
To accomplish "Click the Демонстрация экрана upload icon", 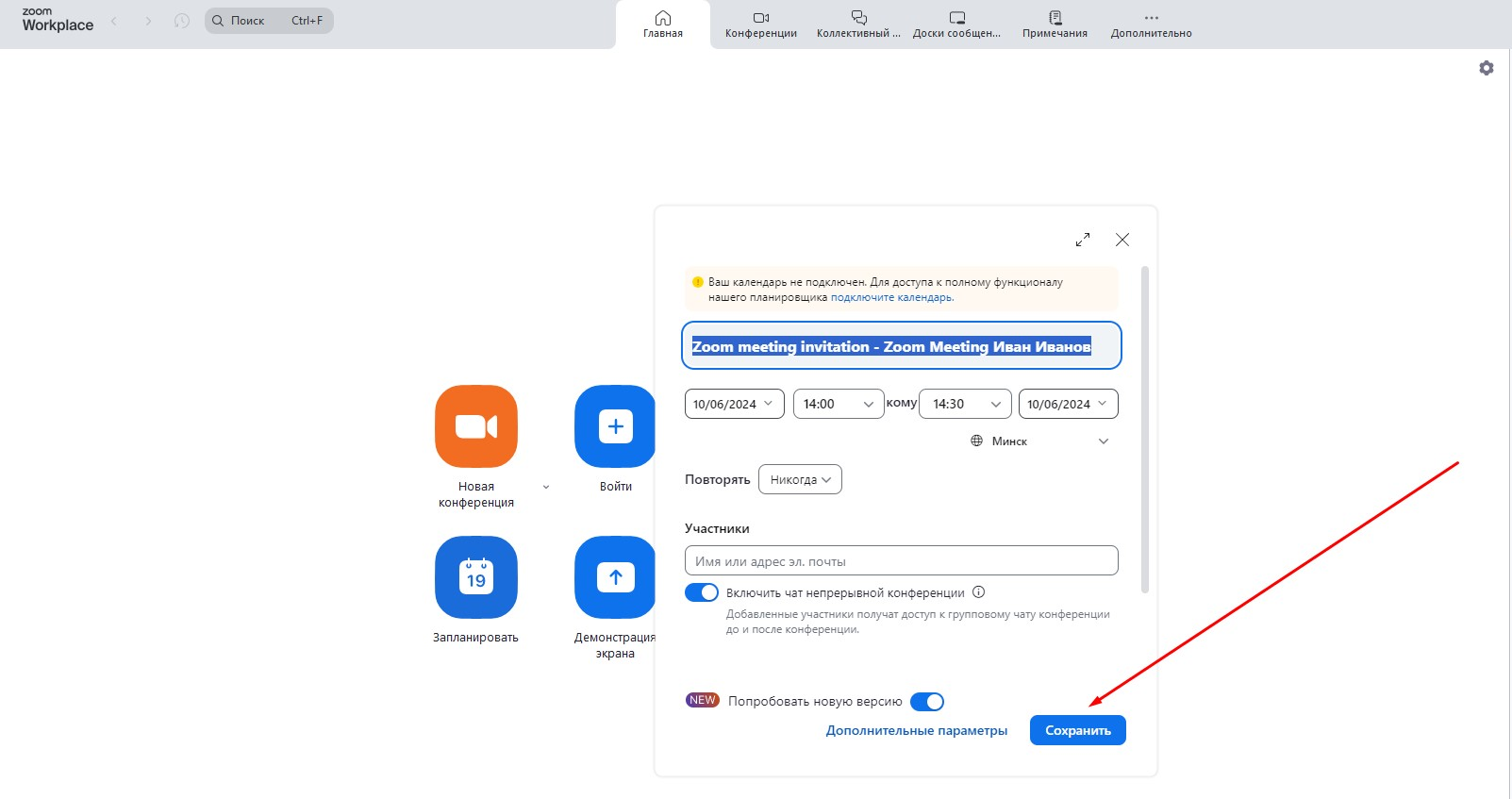I will 615,577.
